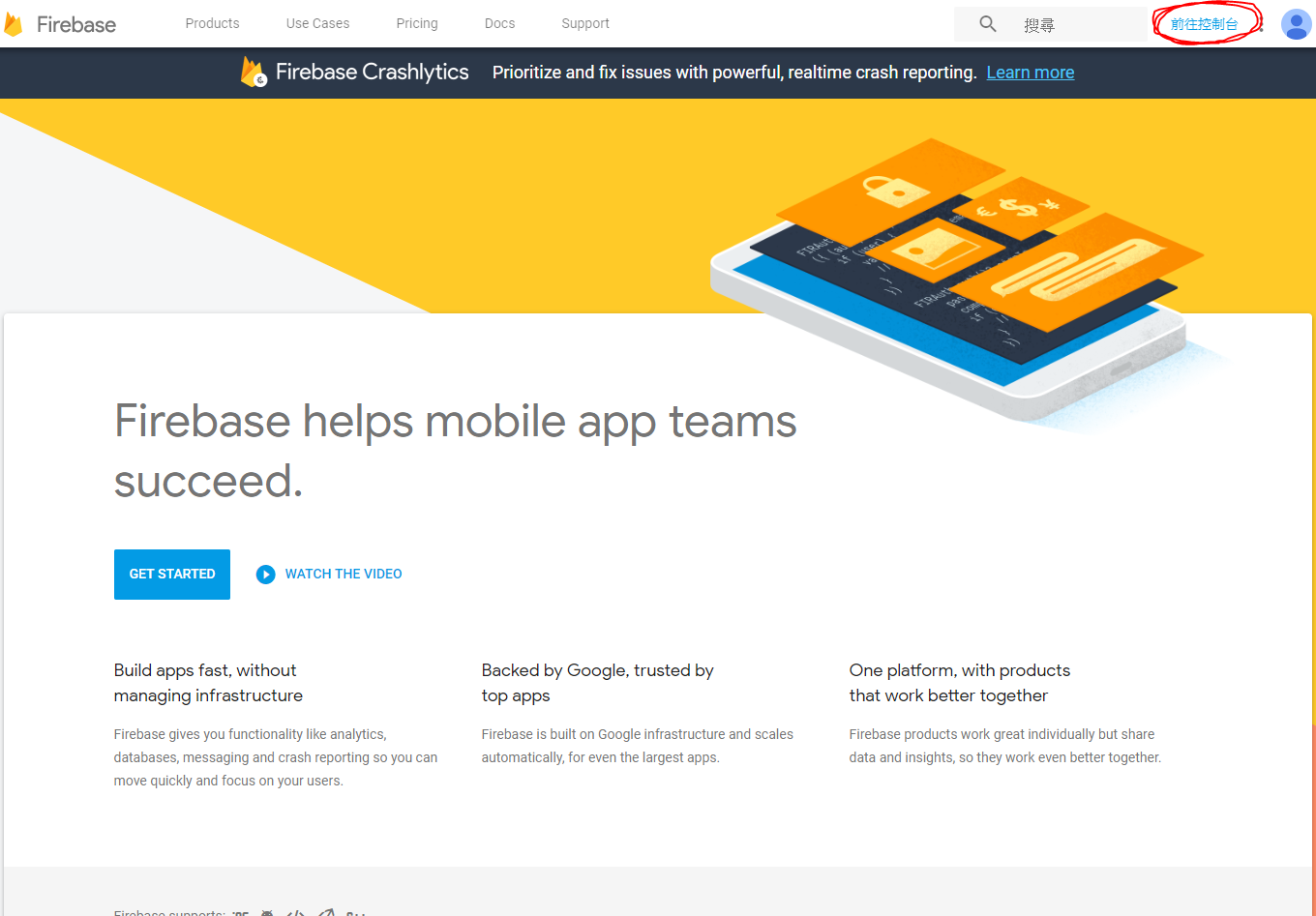The width and height of the screenshot is (1316, 916).
Task: Go to the Pricing page
Action: click(417, 23)
